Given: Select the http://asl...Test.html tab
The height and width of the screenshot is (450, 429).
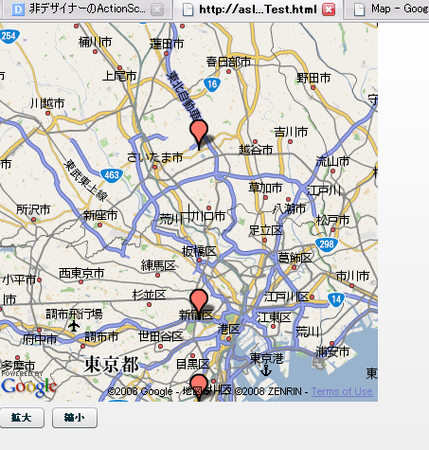Looking at the screenshot, I should pyautogui.click(x=258, y=10).
